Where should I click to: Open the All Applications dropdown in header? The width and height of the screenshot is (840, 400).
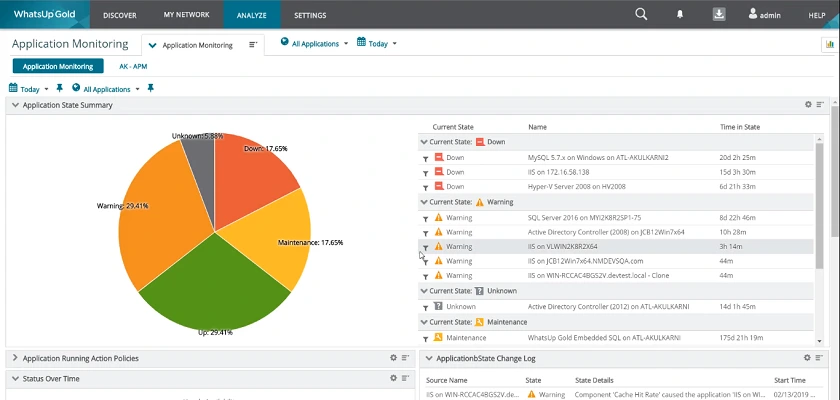click(x=314, y=43)
